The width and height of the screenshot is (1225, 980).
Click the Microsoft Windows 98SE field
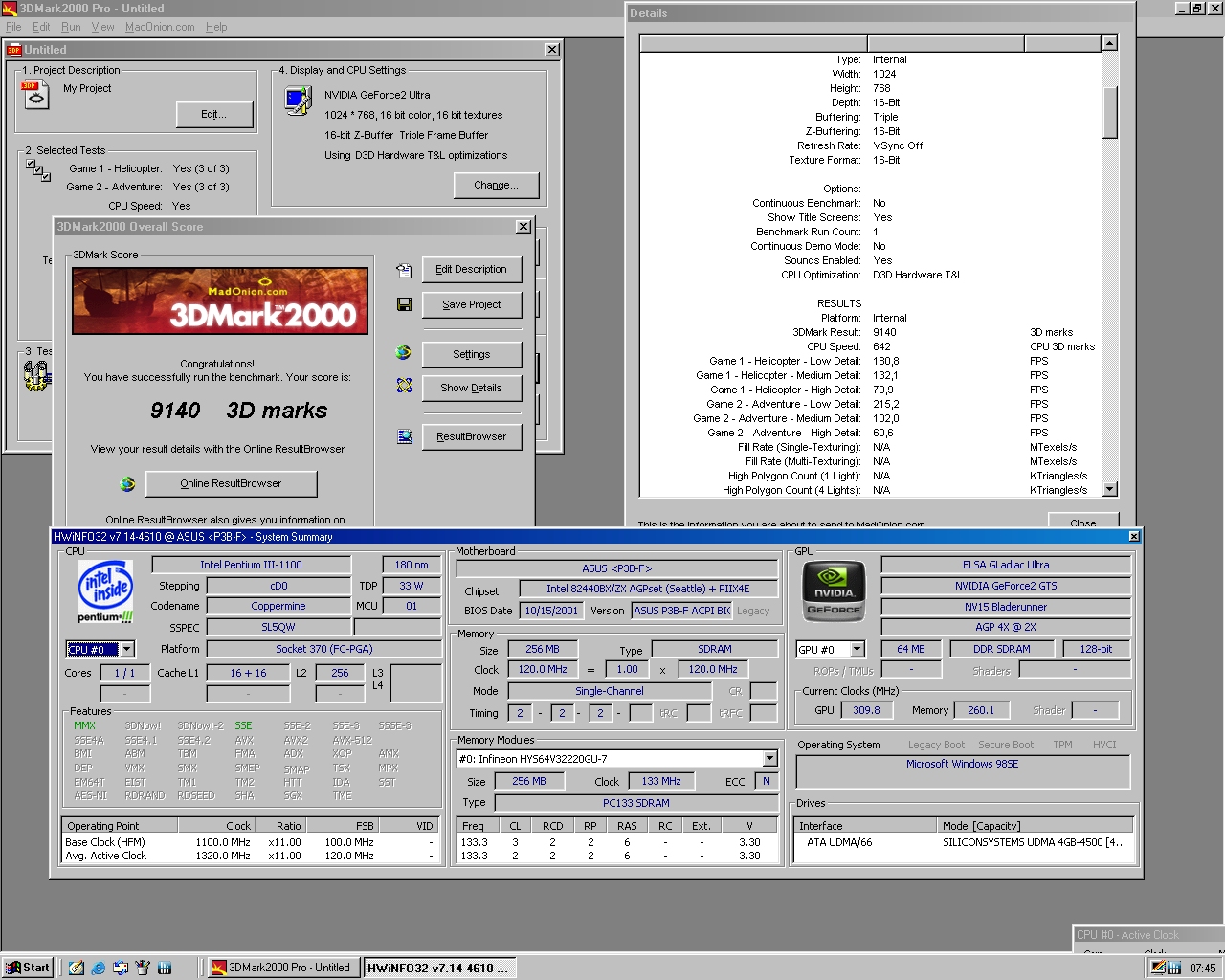963,771
